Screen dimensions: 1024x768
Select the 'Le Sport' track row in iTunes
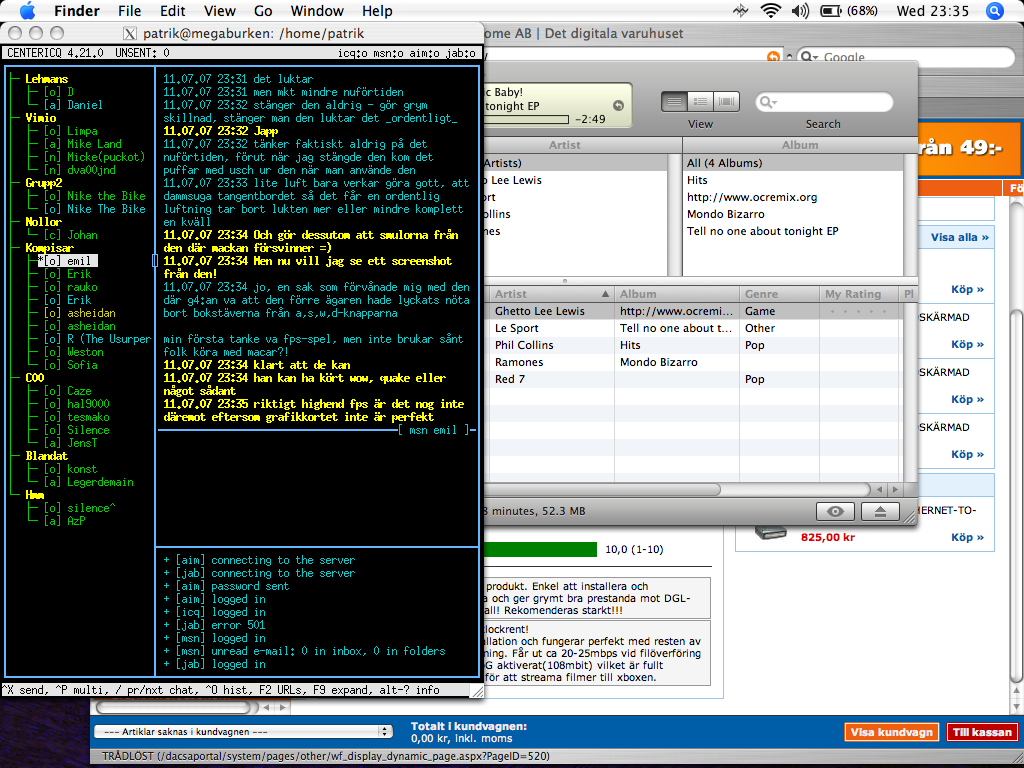696,328
